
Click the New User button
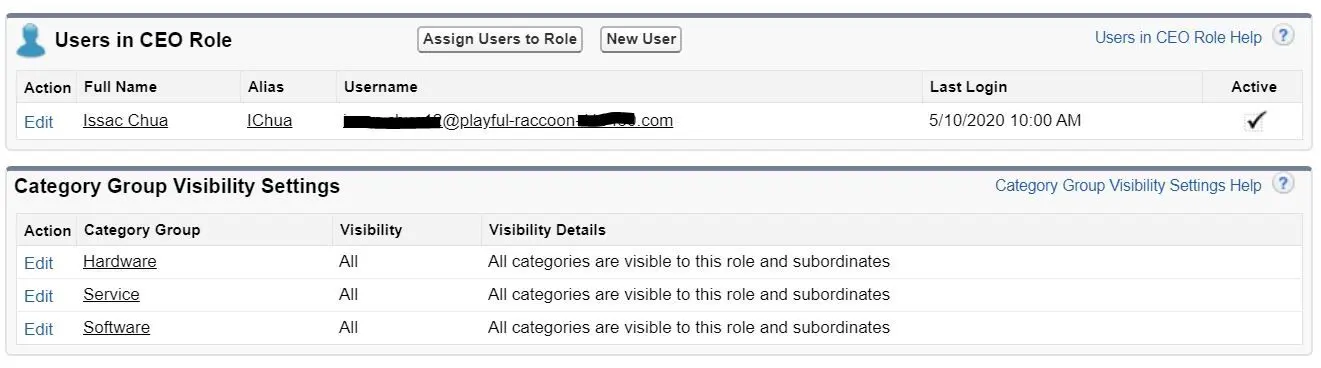click(641, 39)
